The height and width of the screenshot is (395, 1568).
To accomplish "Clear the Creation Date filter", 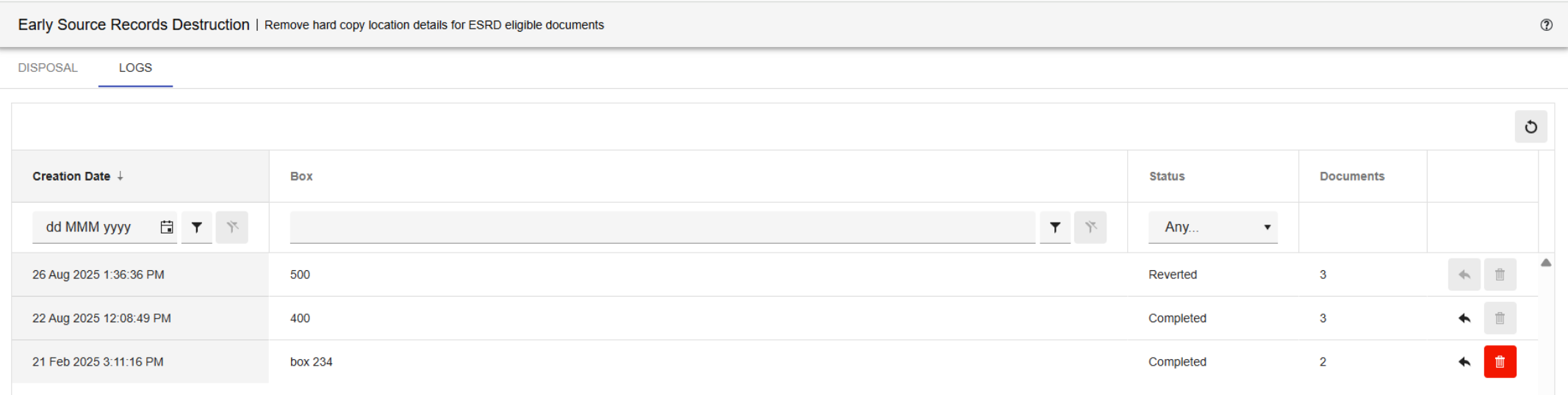I will (232, 228).
